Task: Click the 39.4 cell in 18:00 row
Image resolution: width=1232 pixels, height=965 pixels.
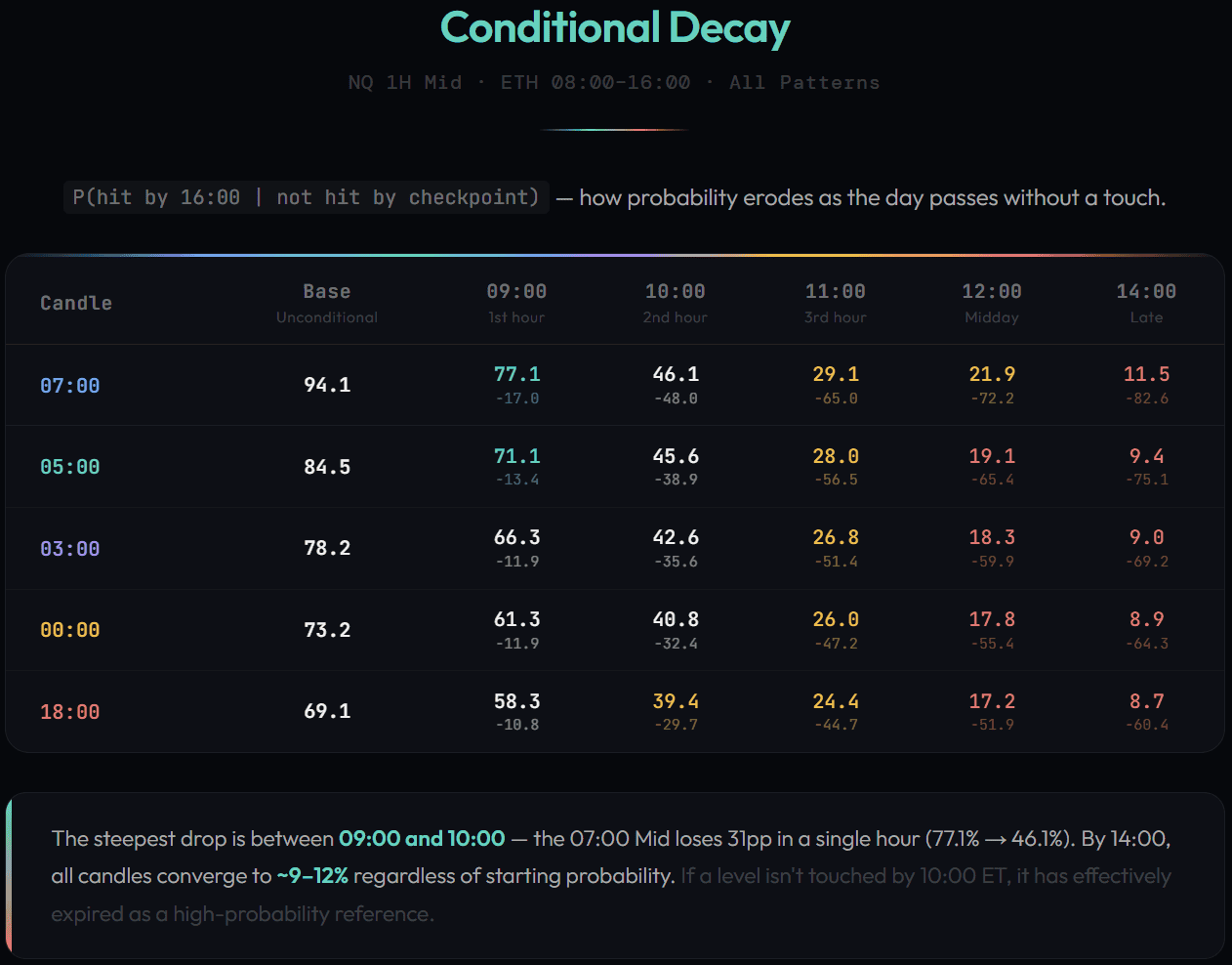Action: (676, 702)
